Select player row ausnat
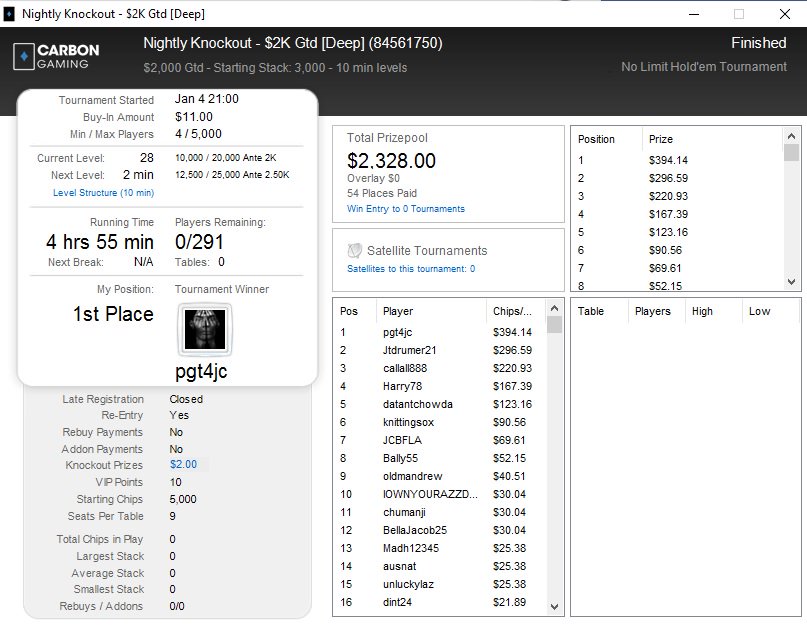Image resolution: width=807 pixels, height=637 pixels. point(440,567)
